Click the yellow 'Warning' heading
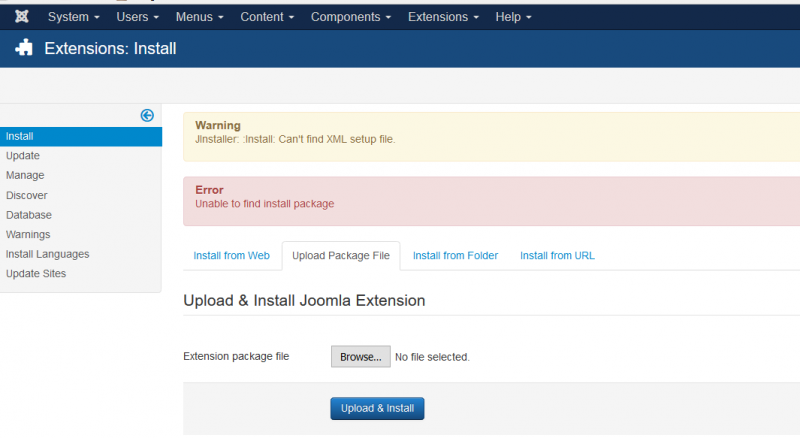This screenshot has width=800, height=438. (x=218, y=126)
